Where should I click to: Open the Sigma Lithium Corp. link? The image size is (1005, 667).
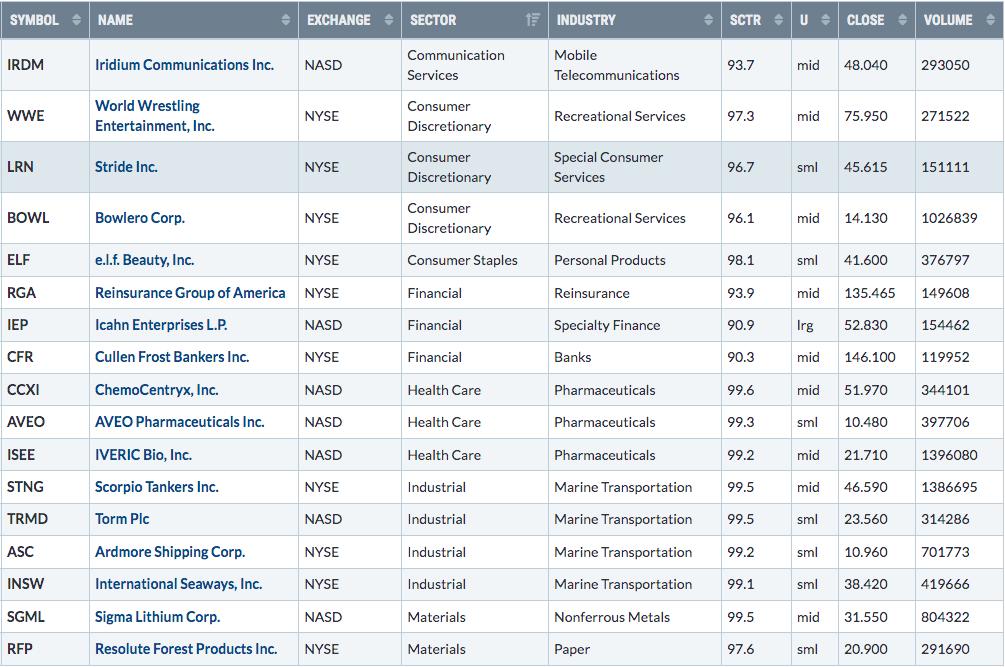pos(158,616)
